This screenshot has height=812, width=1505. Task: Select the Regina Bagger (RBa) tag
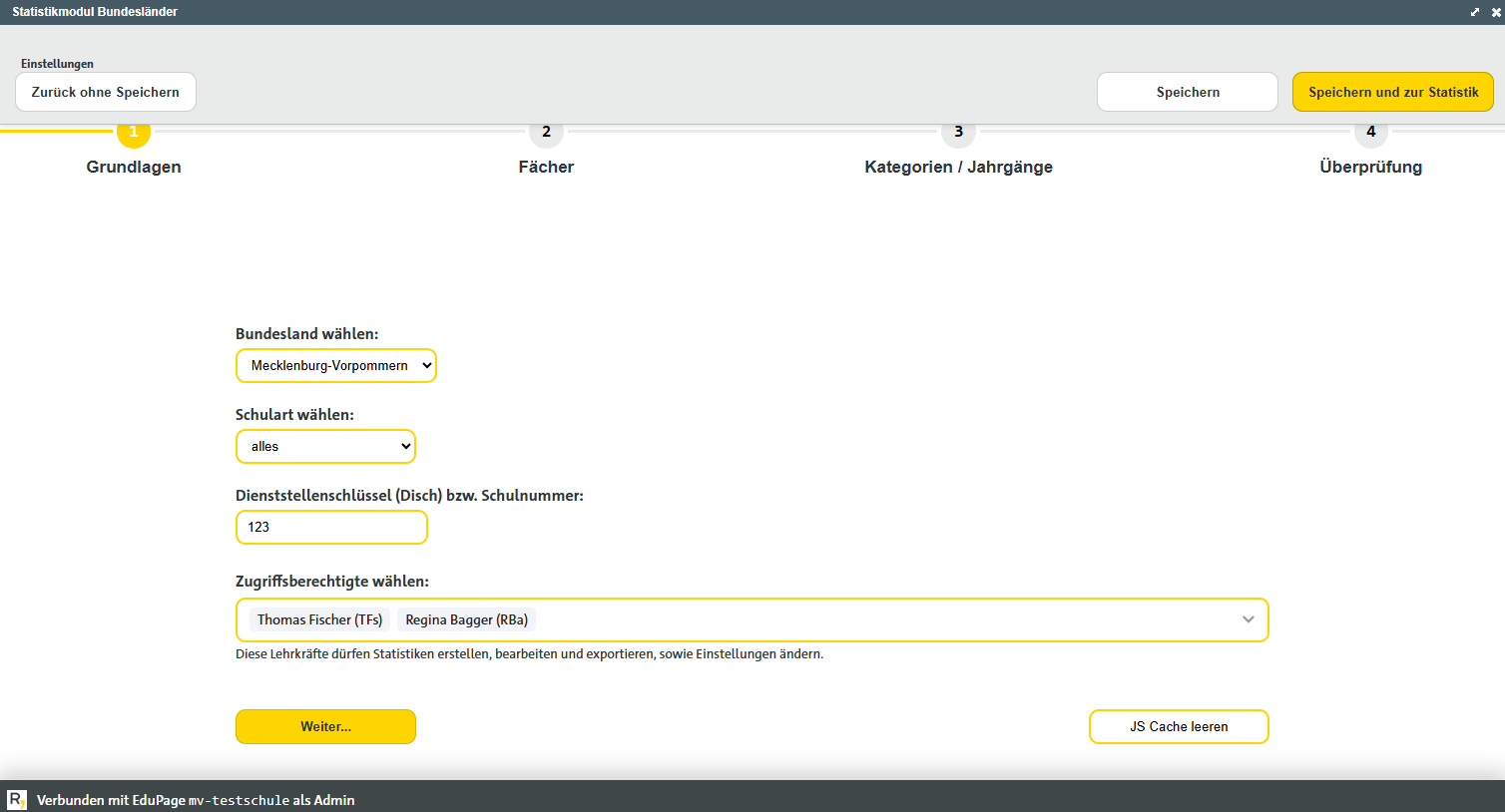pos(467,619)
